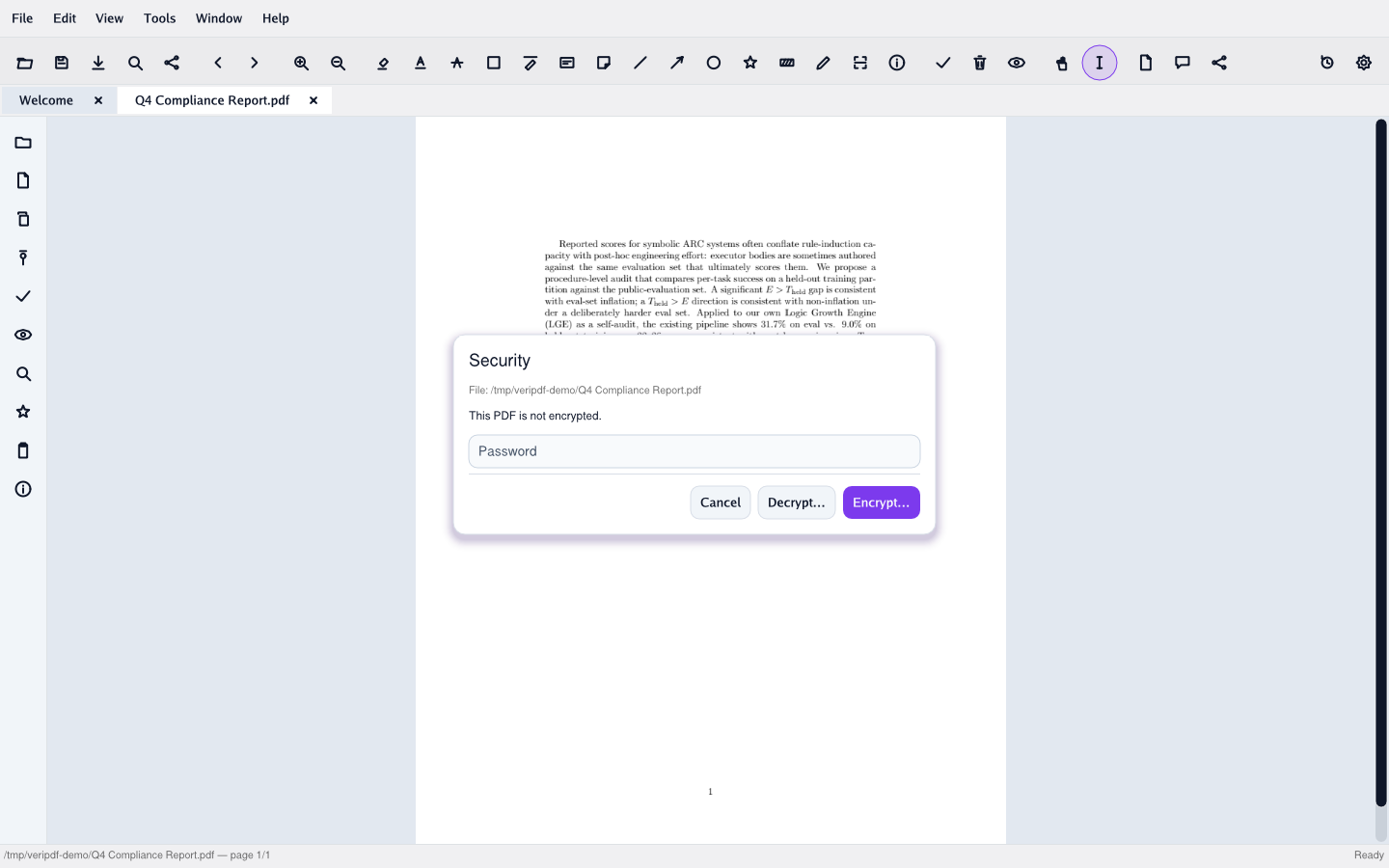The width and height of the screenshot is (1389, 868).
Task: Open sidebar info panel
Action: 23,489
